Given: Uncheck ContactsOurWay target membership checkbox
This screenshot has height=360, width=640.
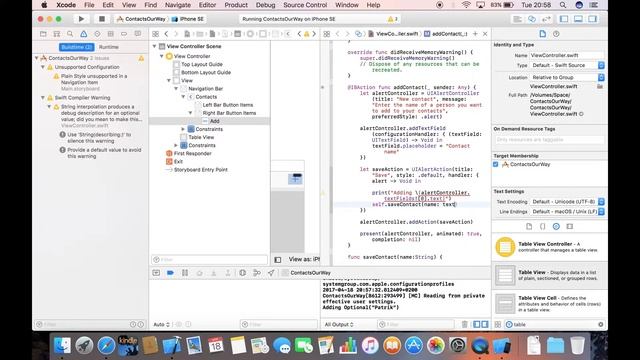Looking at the screenshot, I should (x=496, y=164).
